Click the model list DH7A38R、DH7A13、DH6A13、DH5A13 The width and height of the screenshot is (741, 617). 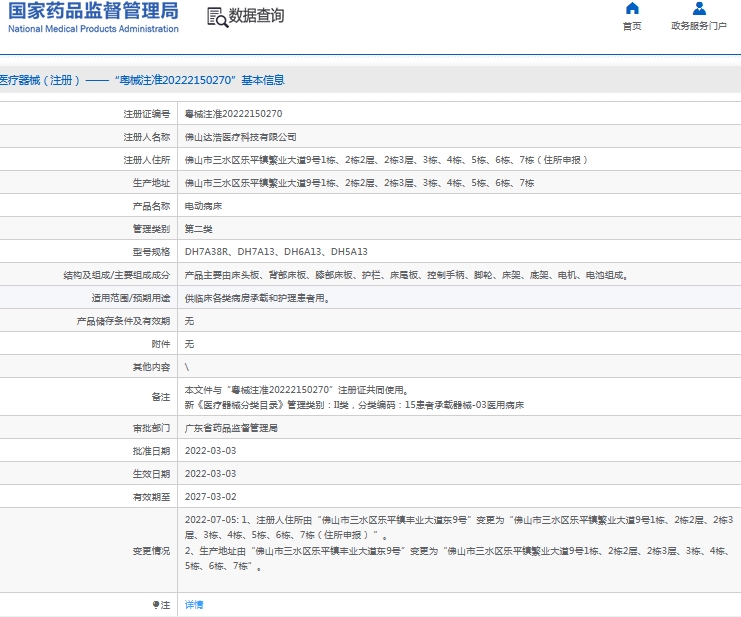coord(276,252)
